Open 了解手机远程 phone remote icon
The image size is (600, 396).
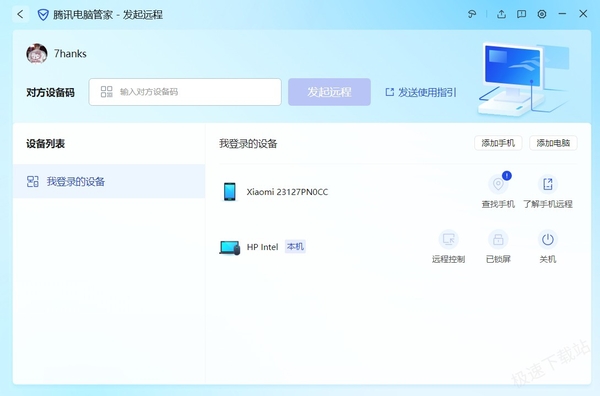coord(548,184)
